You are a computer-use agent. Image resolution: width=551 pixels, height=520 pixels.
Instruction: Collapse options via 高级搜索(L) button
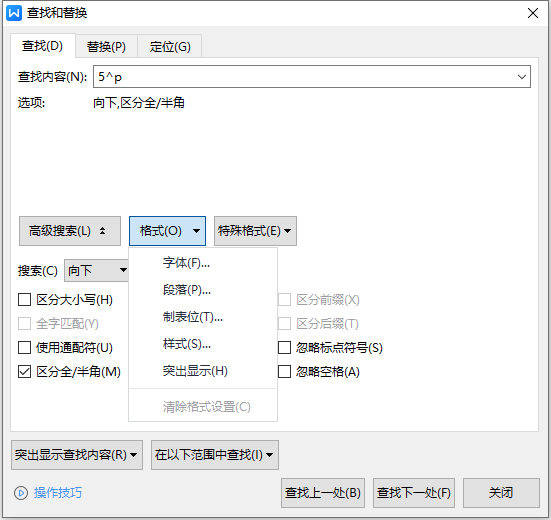70,231
